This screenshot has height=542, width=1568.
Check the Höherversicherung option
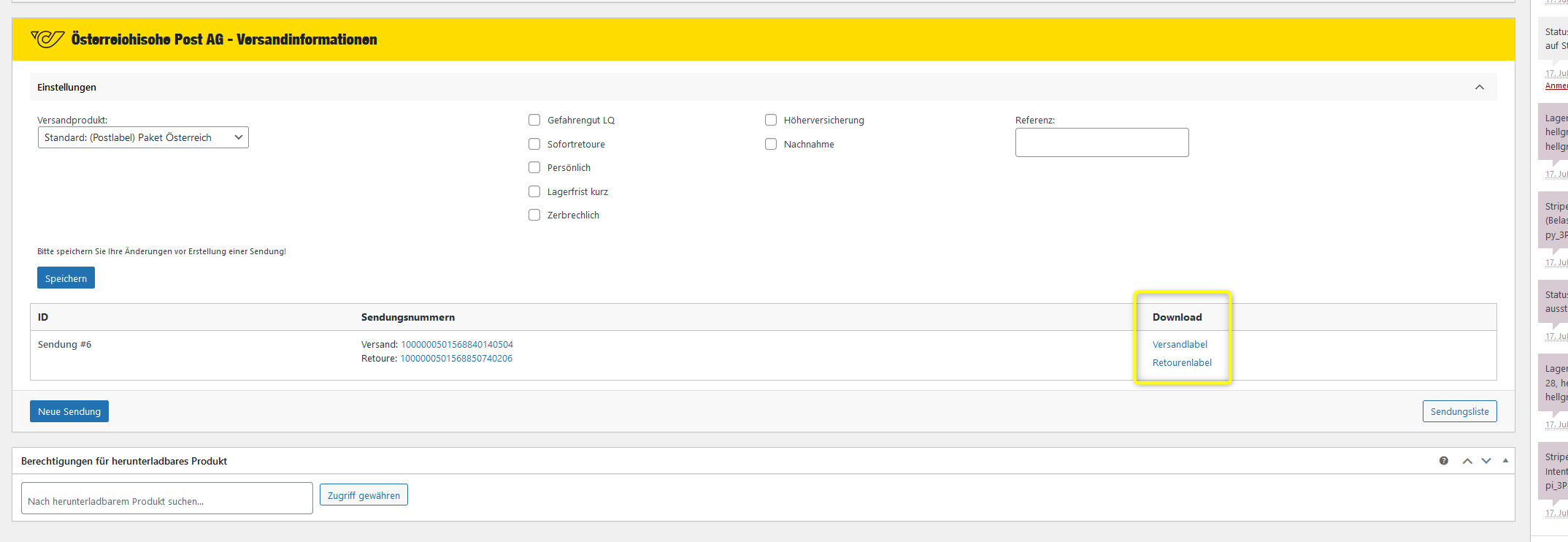[771, 120]
